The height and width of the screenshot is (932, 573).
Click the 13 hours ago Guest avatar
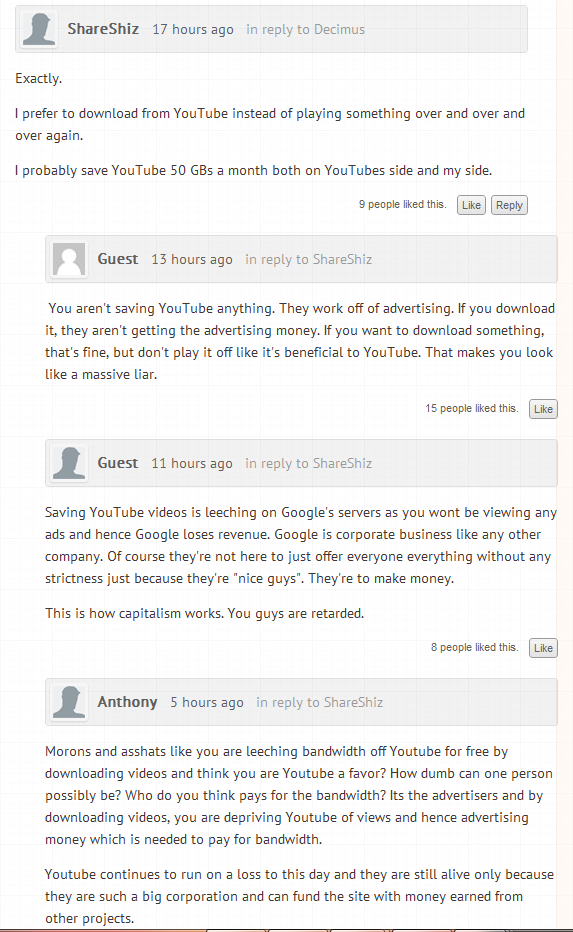click(69, 259)
